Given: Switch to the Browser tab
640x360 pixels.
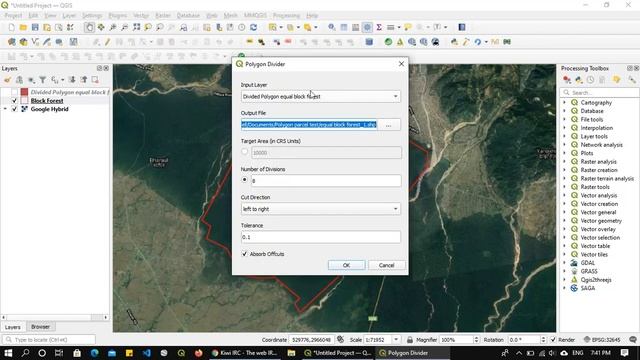Looking at the screenshot, I should (40, 327).
